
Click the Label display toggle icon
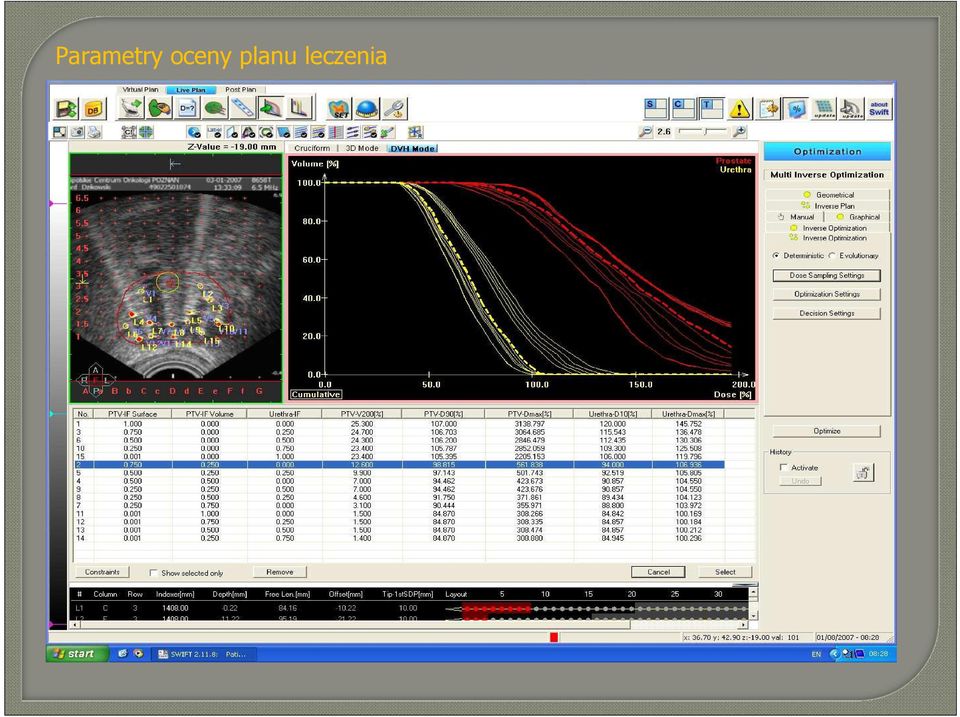[x=214, y=132]
